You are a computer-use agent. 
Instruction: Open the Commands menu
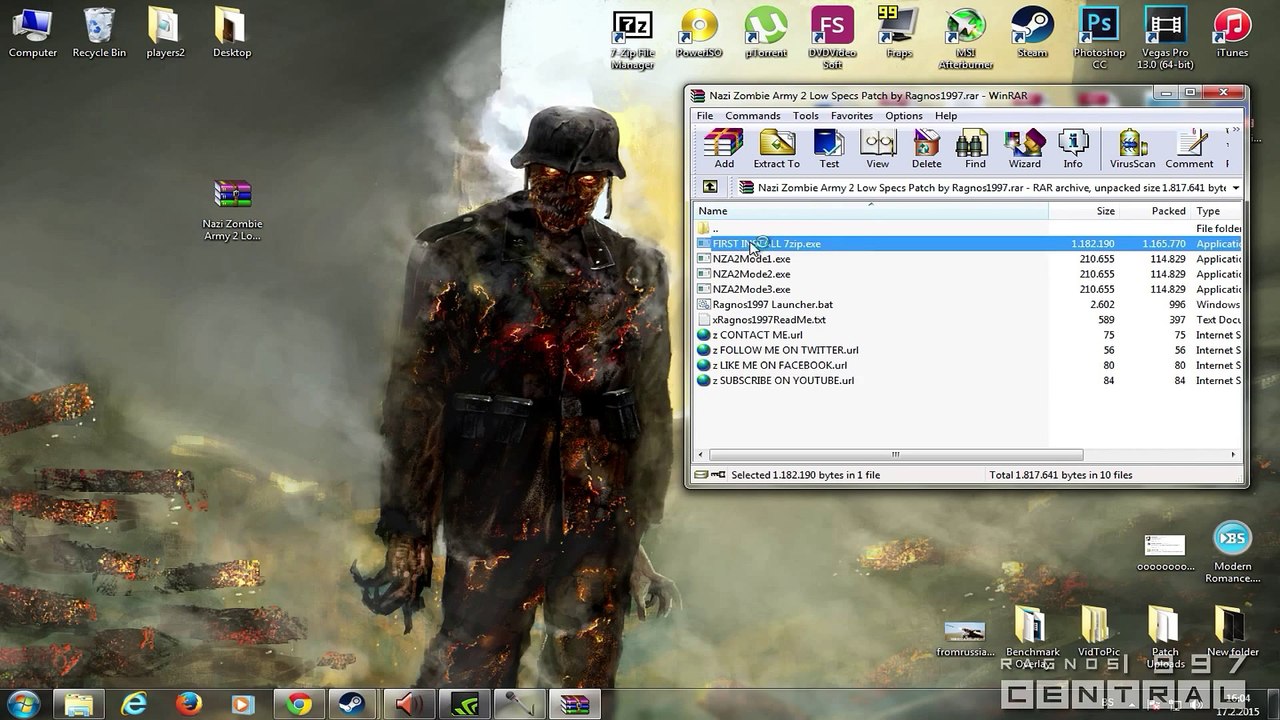753,116
